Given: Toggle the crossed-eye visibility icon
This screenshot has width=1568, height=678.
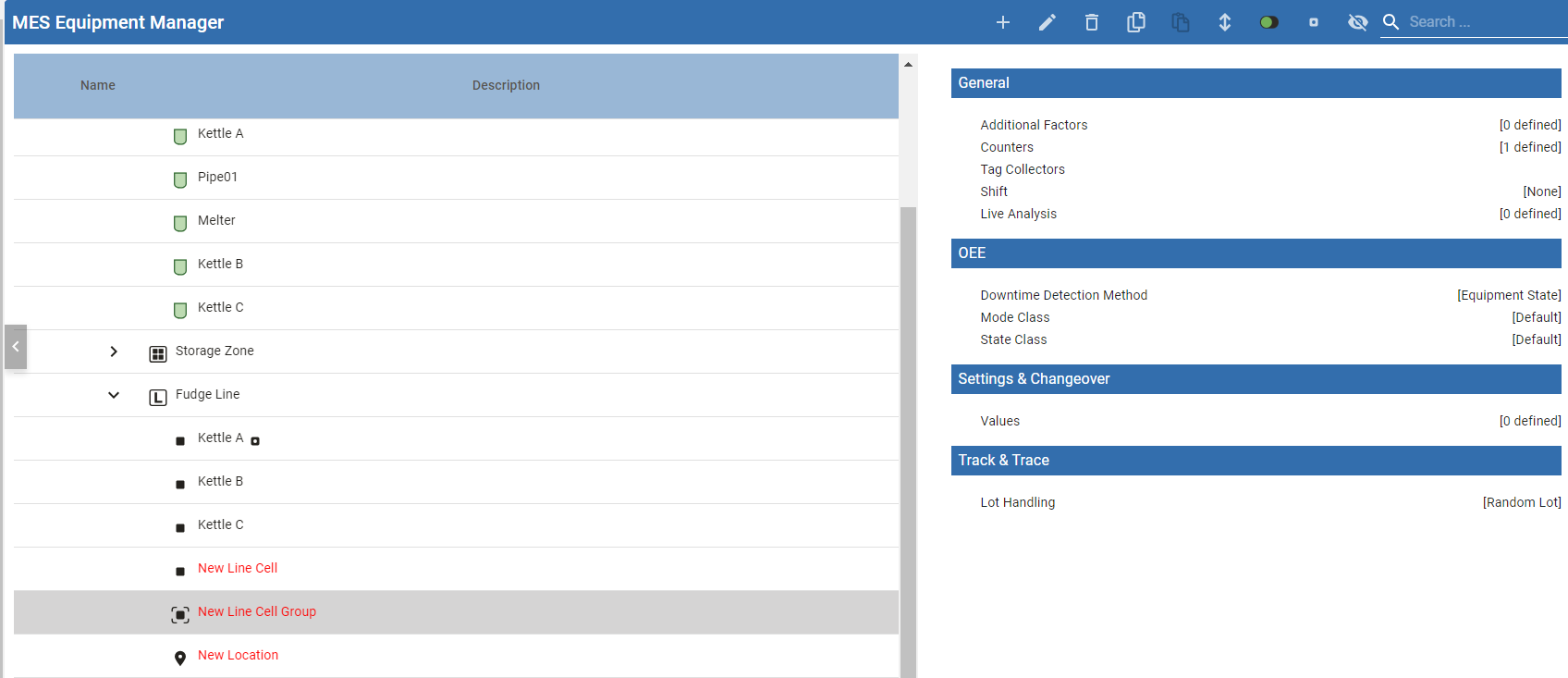Looking at the screenshot, I should tap(1357, 22).
